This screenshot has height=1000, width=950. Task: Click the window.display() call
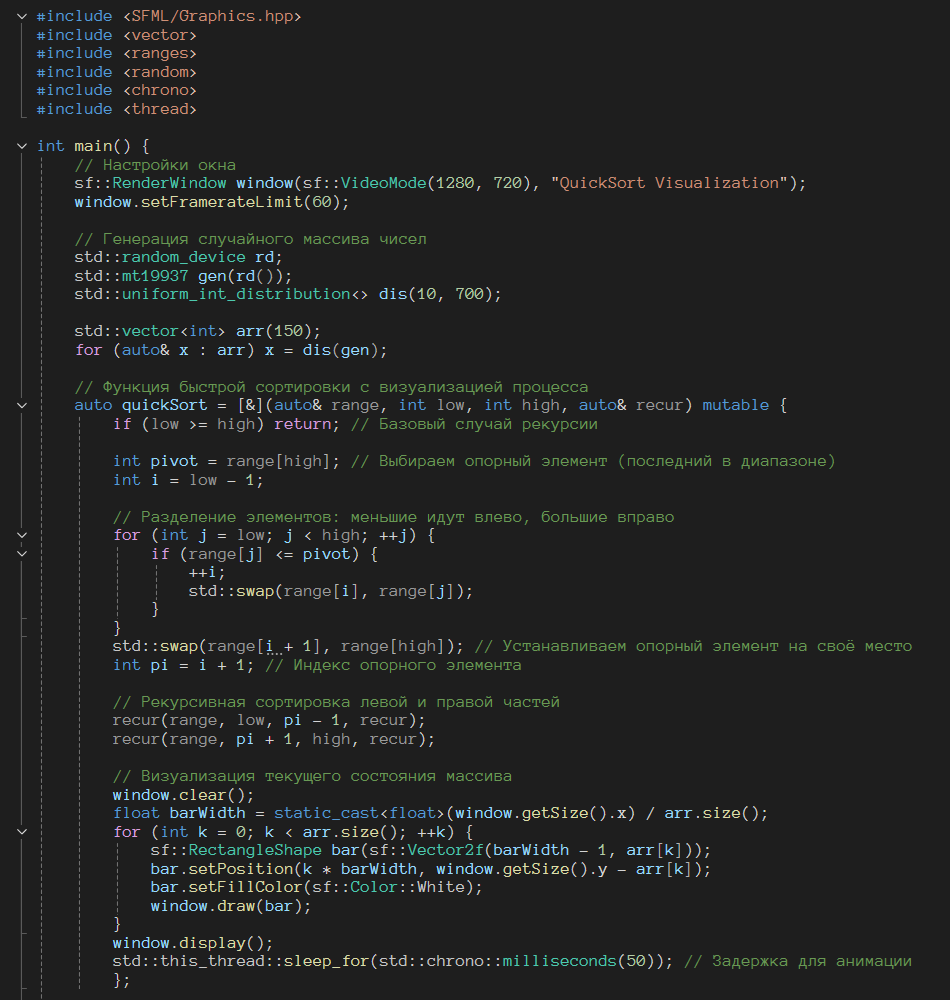pyautogui.click(x=193, y=943)
